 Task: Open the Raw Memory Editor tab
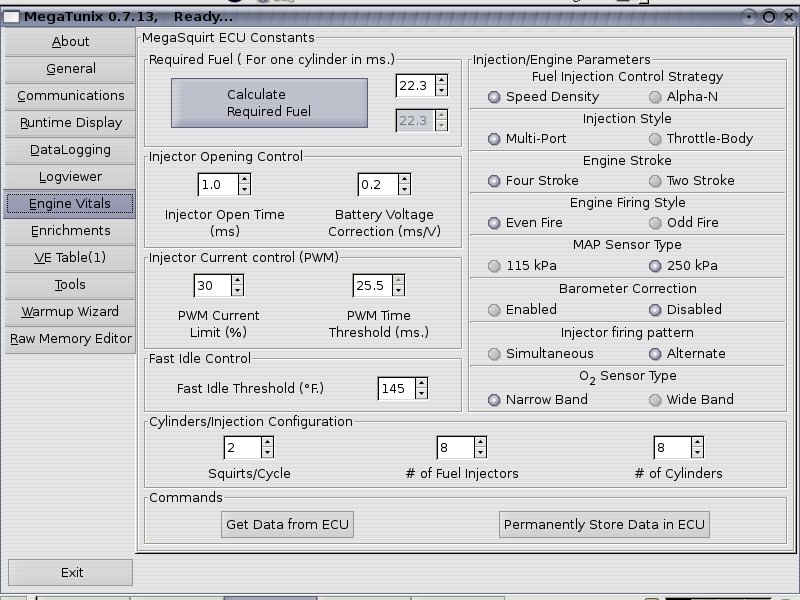pos(70,339)
